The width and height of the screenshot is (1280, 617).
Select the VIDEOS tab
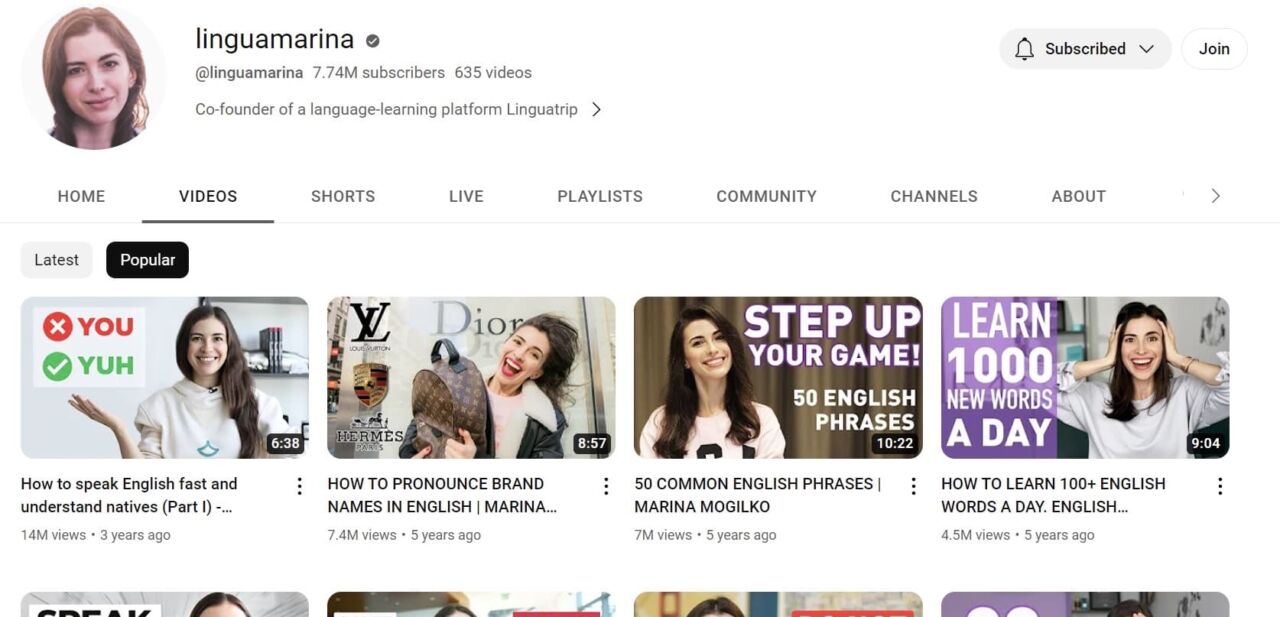(x=208, y=196)
